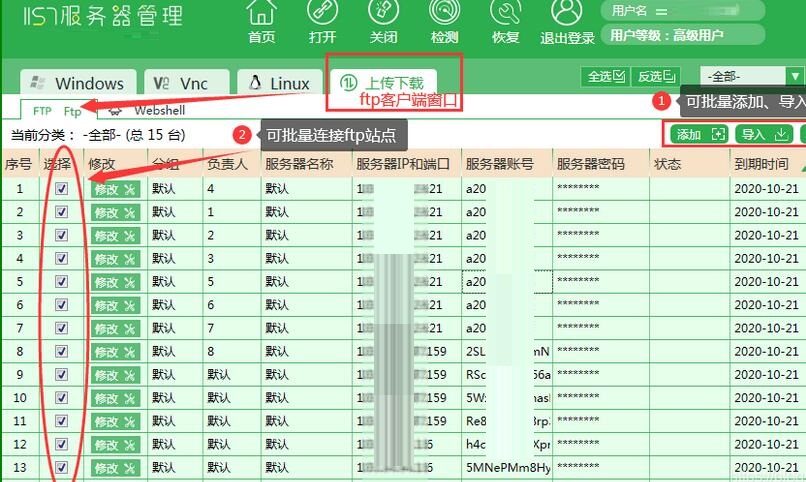Click the 导入 import button
Screen dimensions: 806x482
point(763,134)
